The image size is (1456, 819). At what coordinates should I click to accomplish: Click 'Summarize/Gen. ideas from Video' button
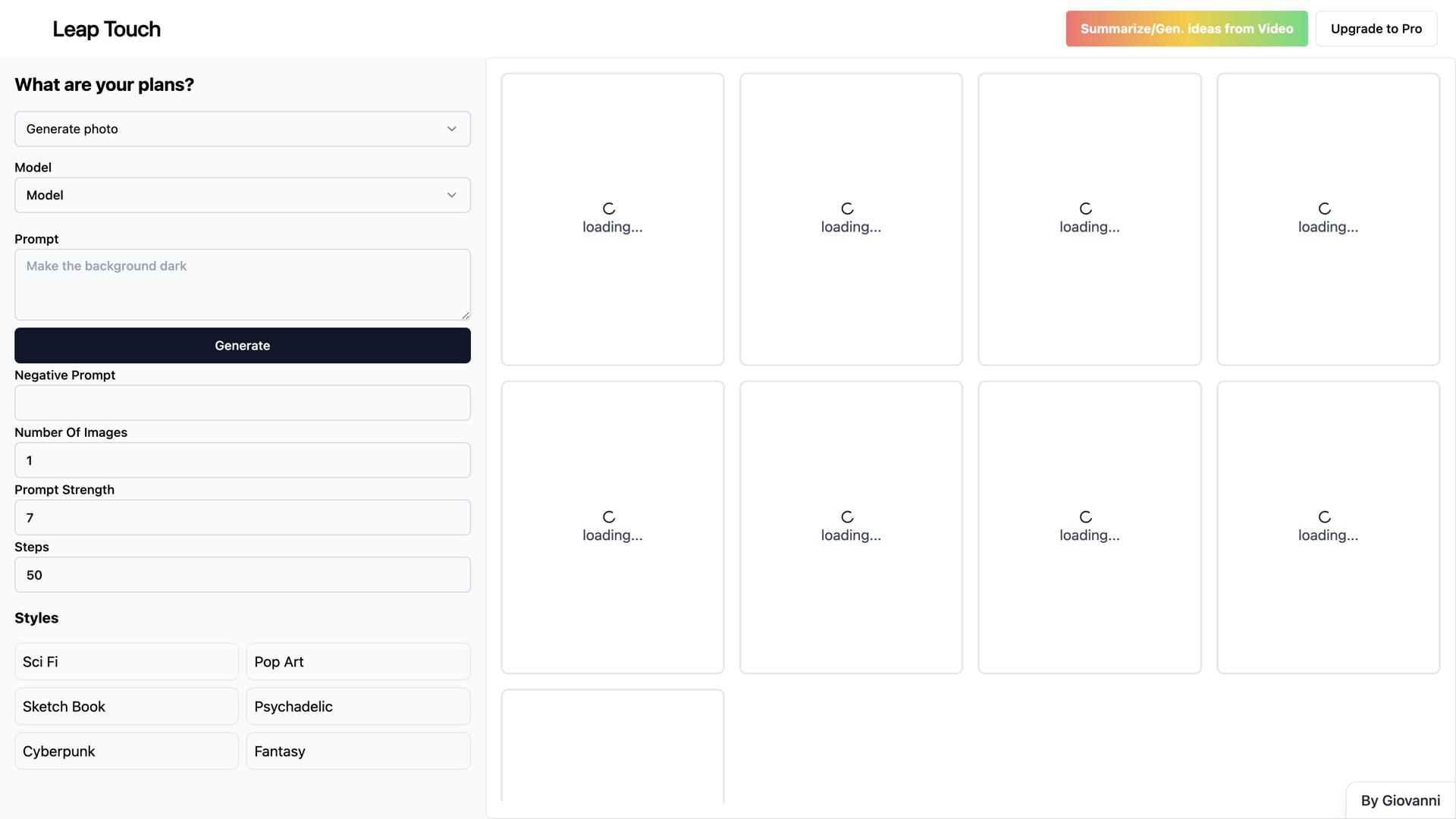tap(1186, 29)
